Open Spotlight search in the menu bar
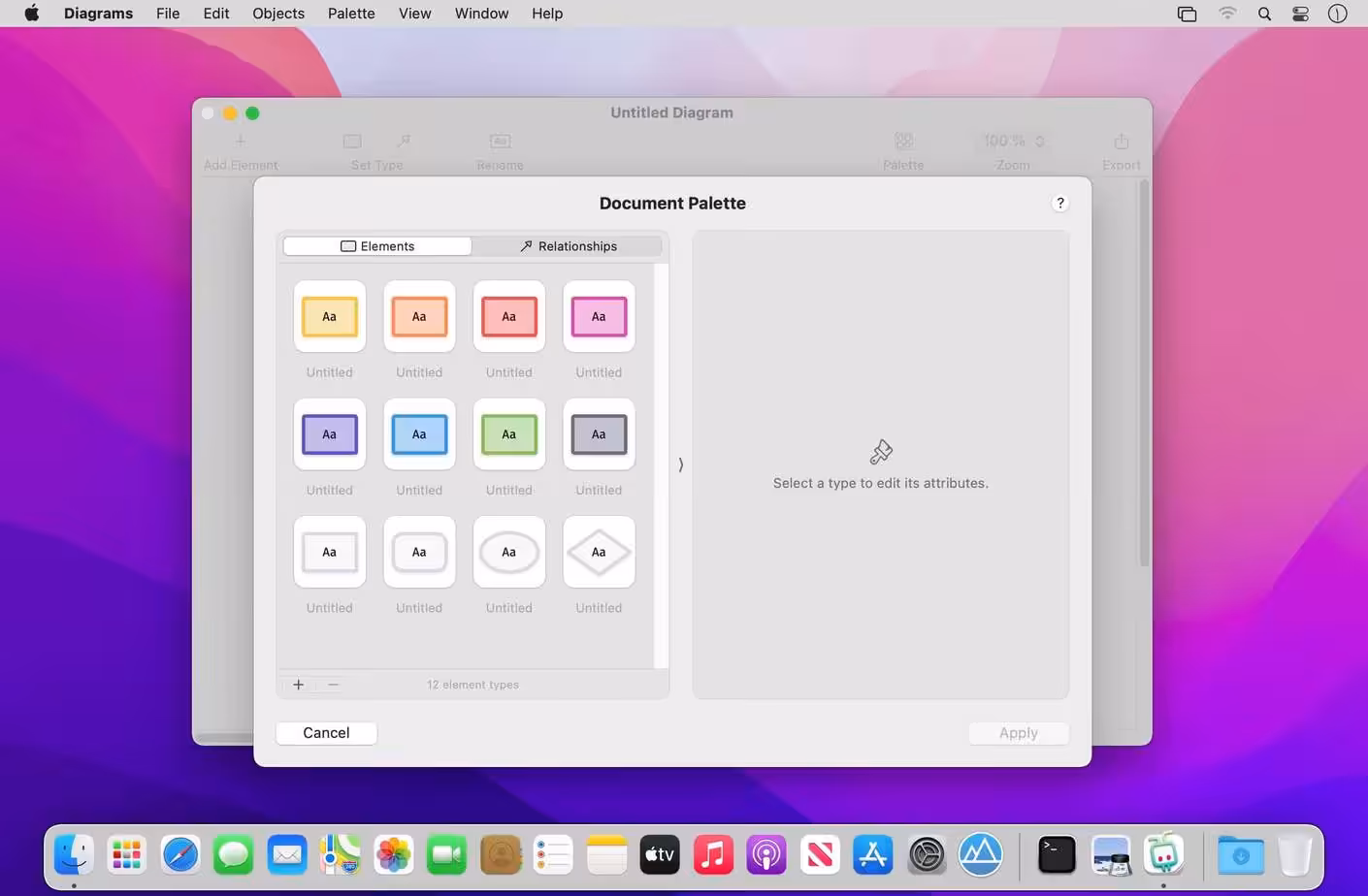 tap(1264, 14)
